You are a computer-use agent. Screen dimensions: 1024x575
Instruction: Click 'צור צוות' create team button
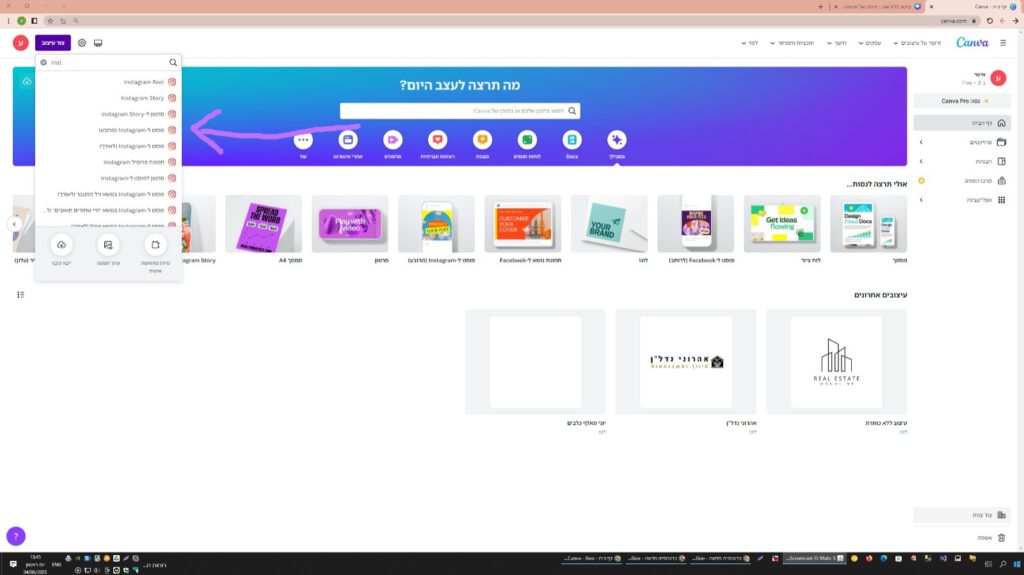(962, 516)
